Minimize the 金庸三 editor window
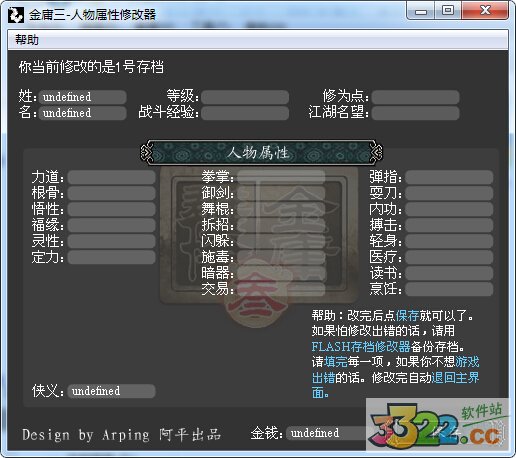The height and width of the screenshot is (458, 516). pyautogui.click(x=421, y=12)
